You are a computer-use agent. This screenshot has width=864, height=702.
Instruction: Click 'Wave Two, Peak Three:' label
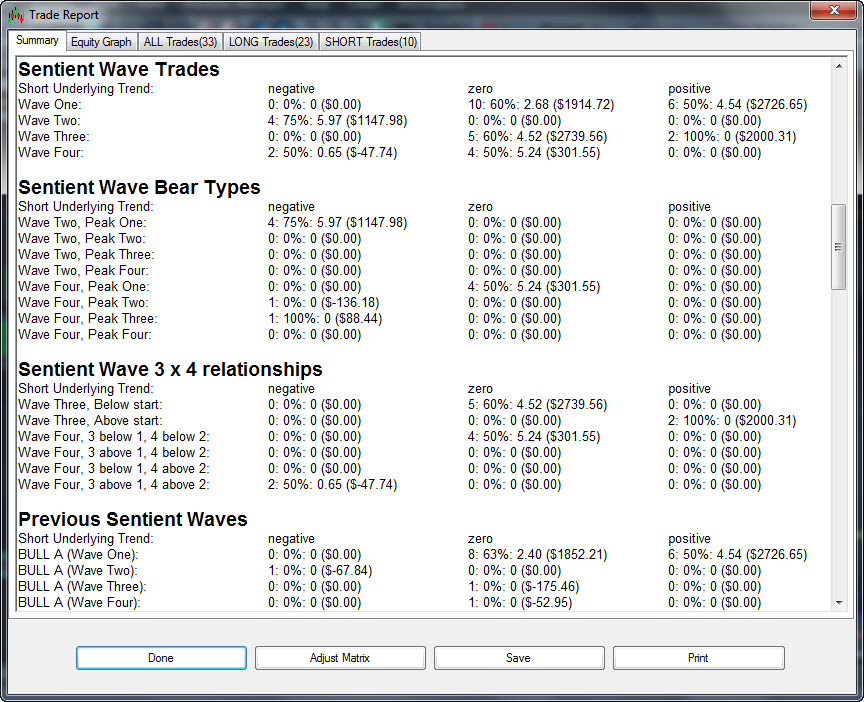[87, 255]
